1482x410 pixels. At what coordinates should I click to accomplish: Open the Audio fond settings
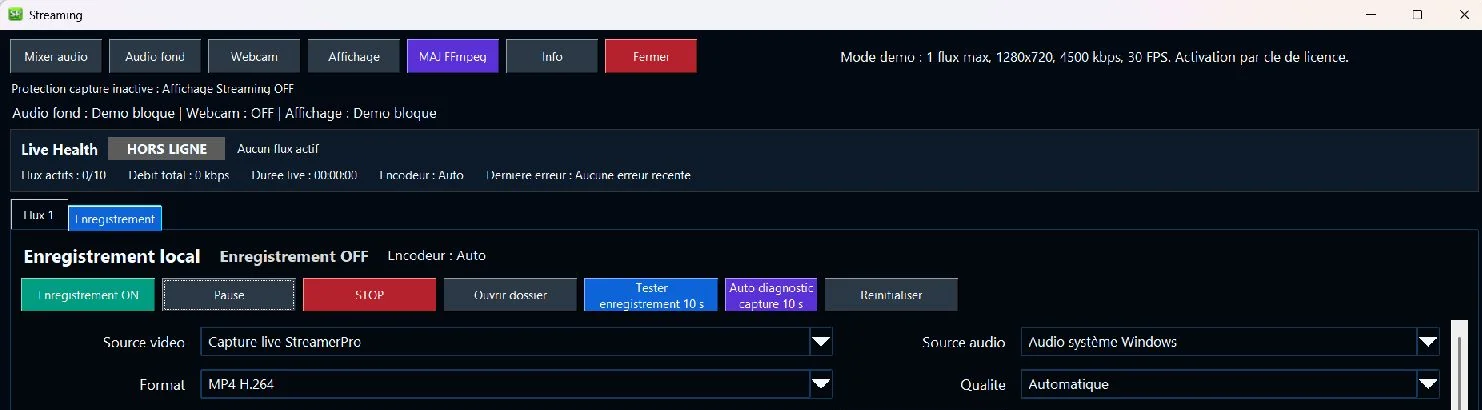[x=154, y=56]
